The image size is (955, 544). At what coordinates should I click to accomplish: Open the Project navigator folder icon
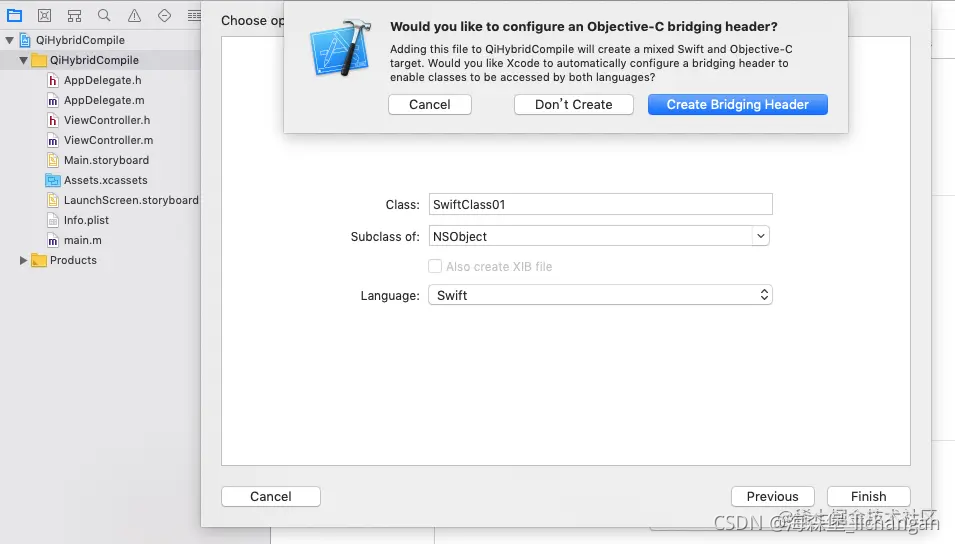[15, 16]
